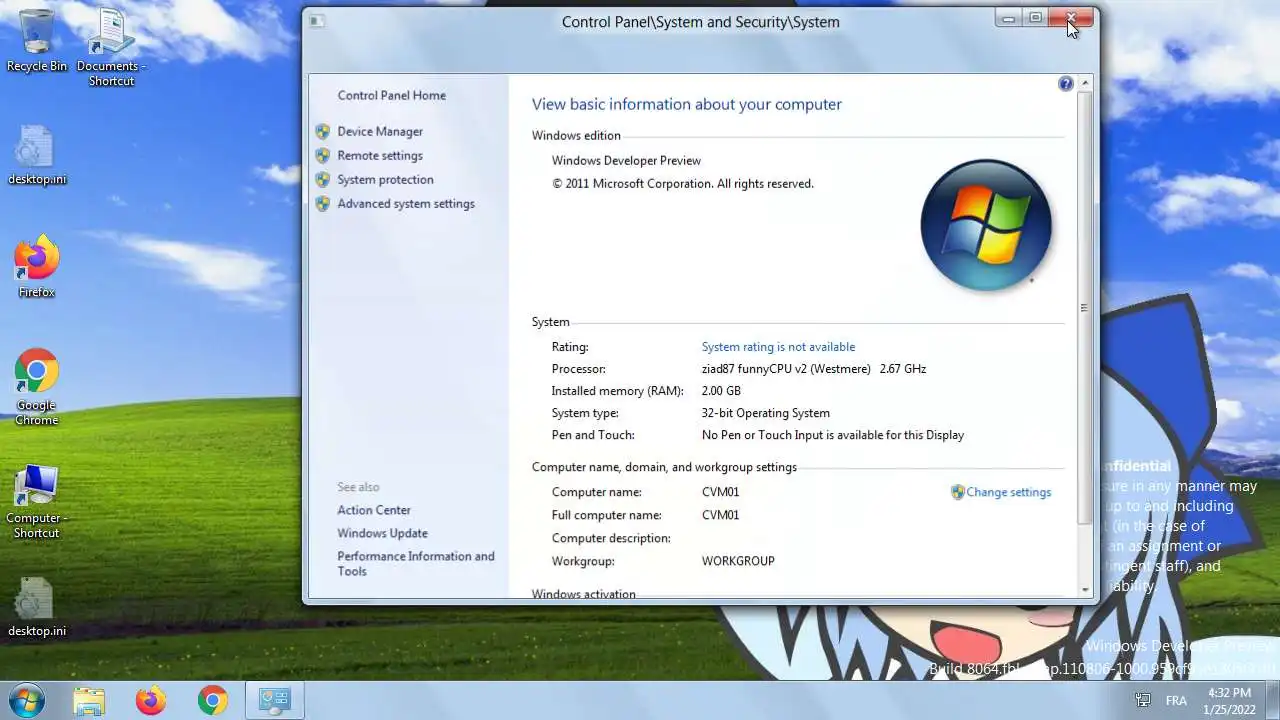
Task: Click the Full computer name value CVM01
Action: click(x=720, y=515)
